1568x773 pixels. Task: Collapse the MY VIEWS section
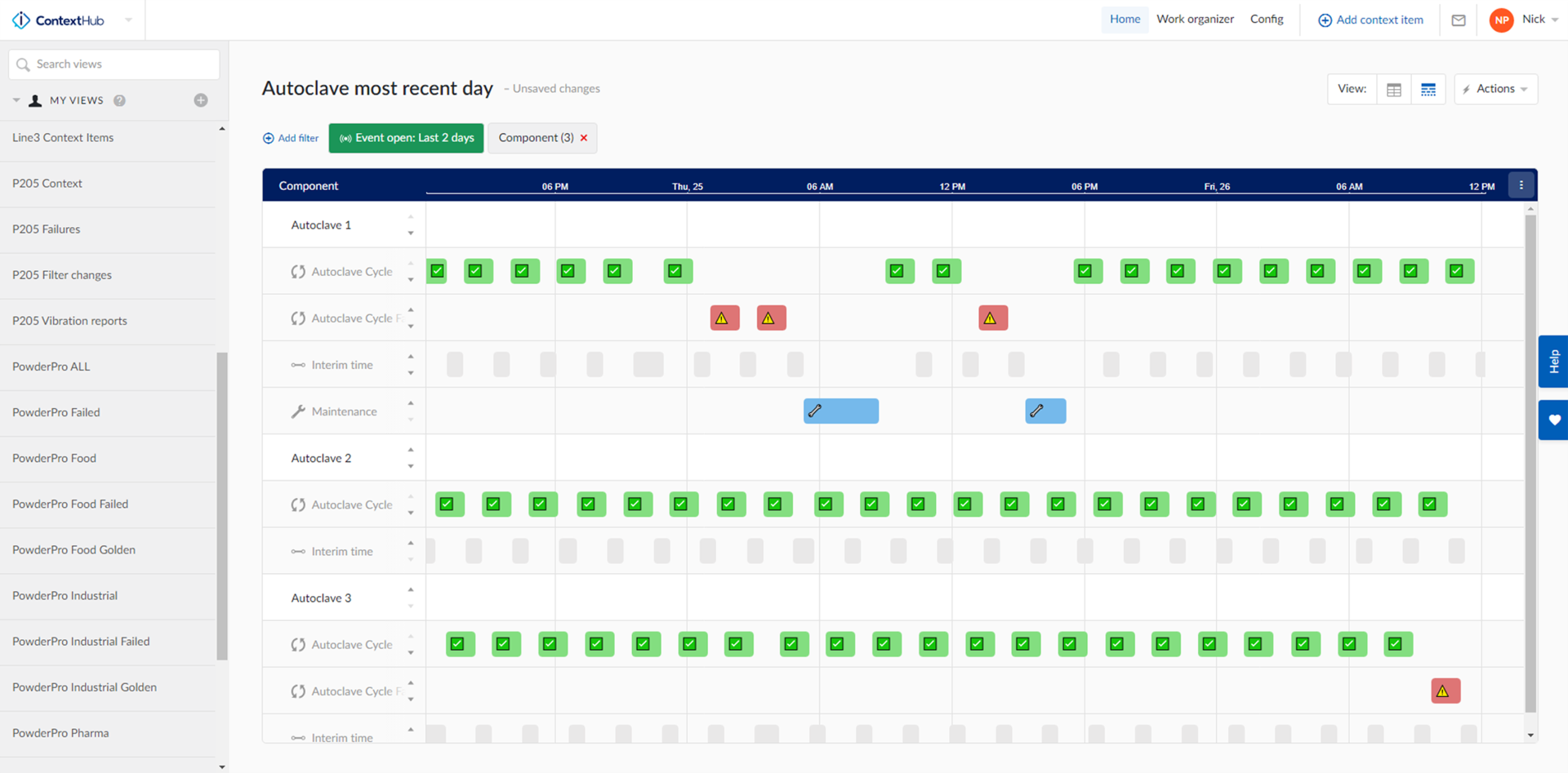click(16, 100)
